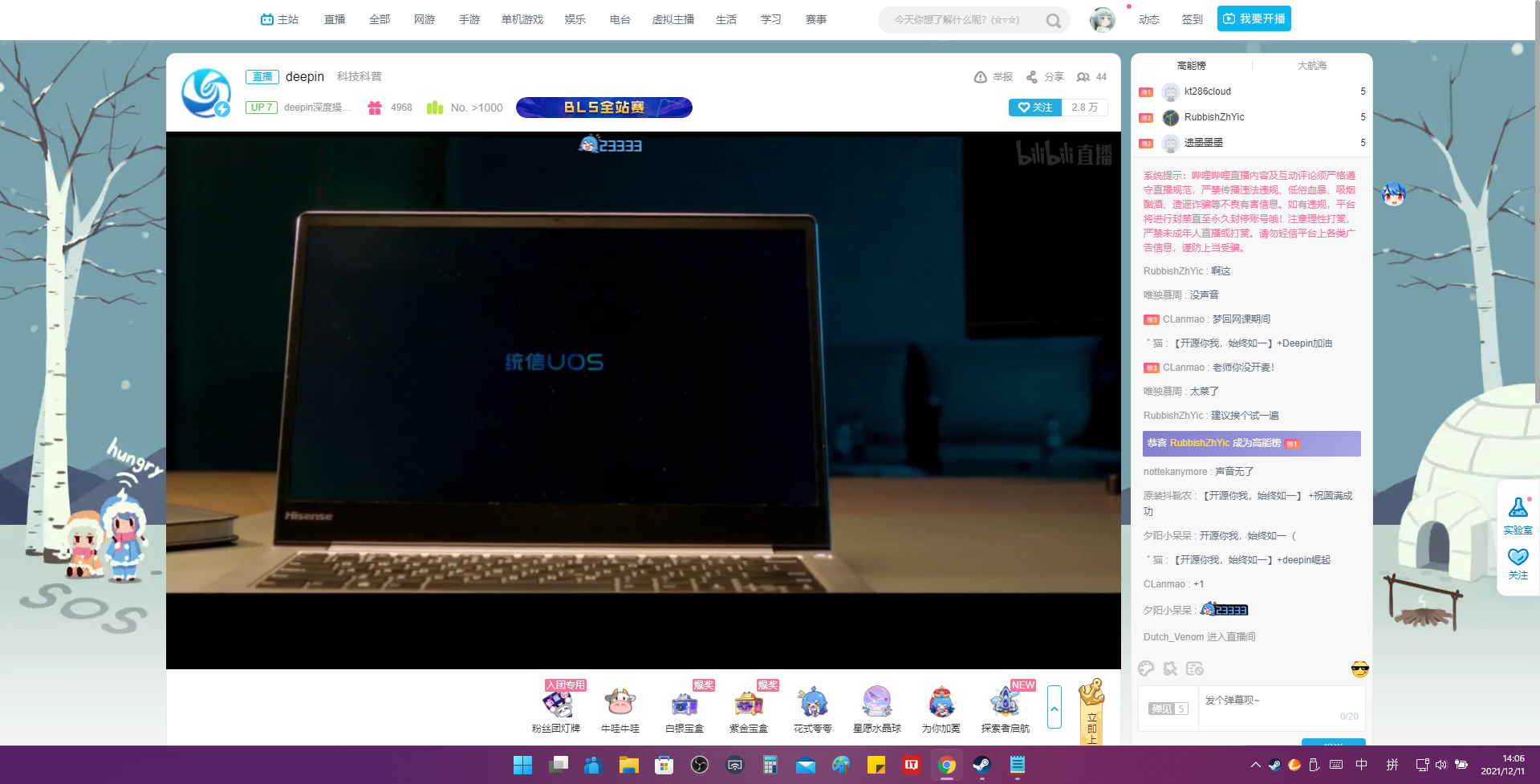
Task: Select the 紫金宝盒 gift icon
Action: [749, 703]
